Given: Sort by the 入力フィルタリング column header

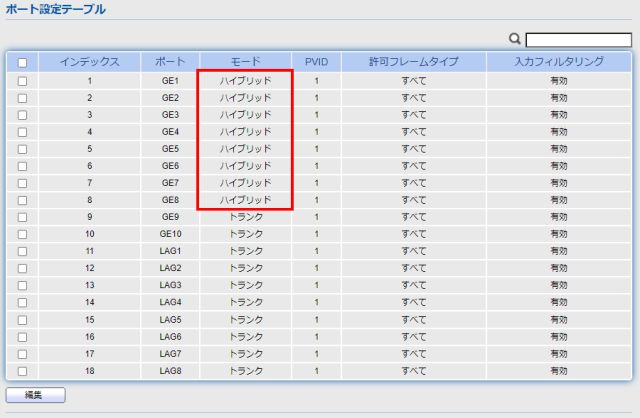Looking at the screenshot, I should 559,62.
